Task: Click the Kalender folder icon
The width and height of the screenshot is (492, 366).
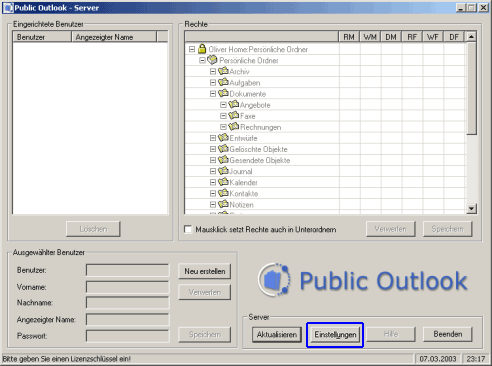Action: tap(223, 182)
